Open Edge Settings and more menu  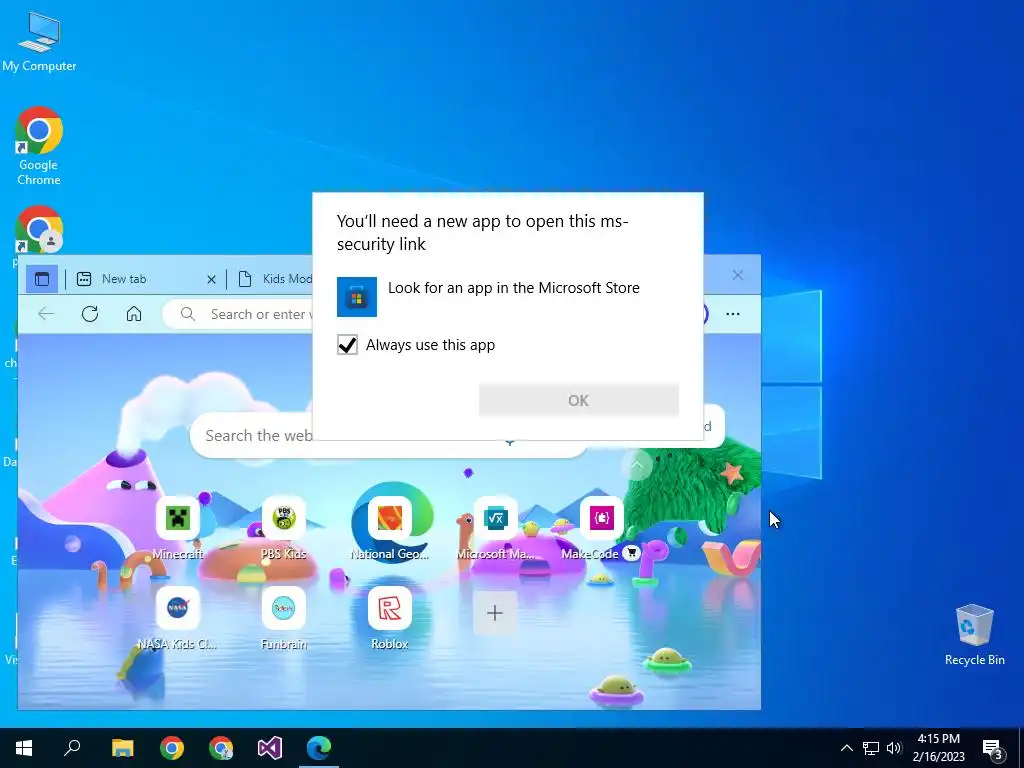click(x=733, y=314)
